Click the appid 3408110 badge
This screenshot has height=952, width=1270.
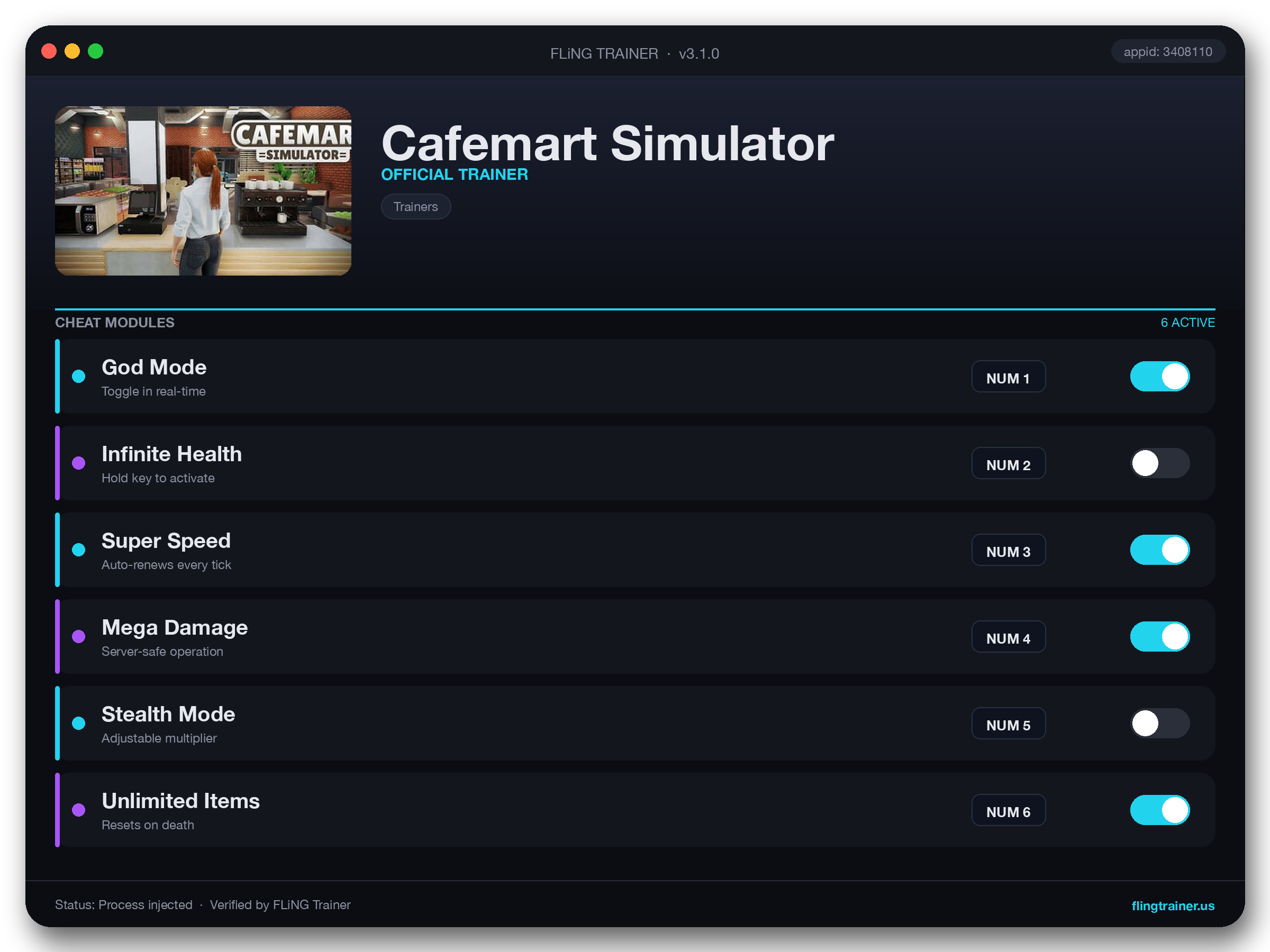click(x=1168, y=52)
